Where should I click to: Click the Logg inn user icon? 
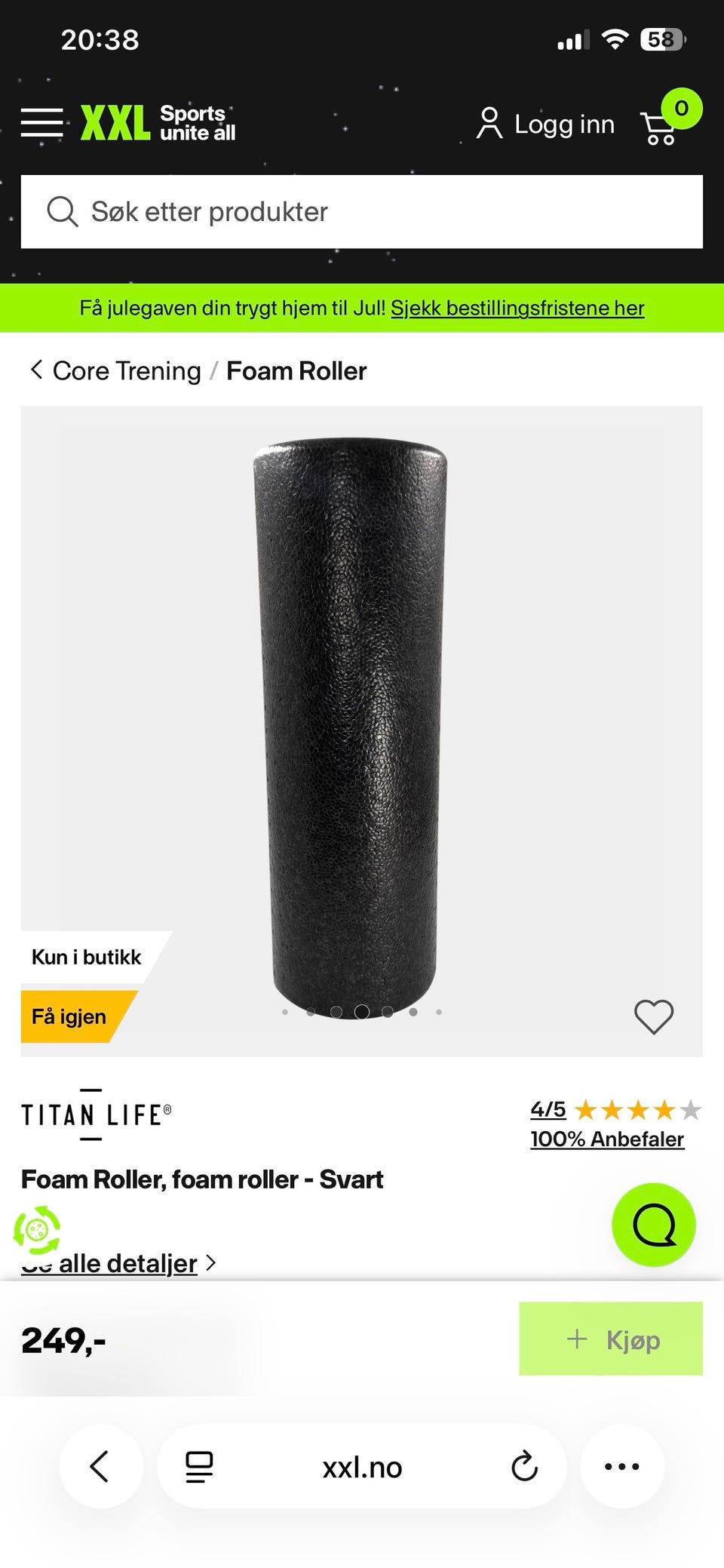pos(489,123)
